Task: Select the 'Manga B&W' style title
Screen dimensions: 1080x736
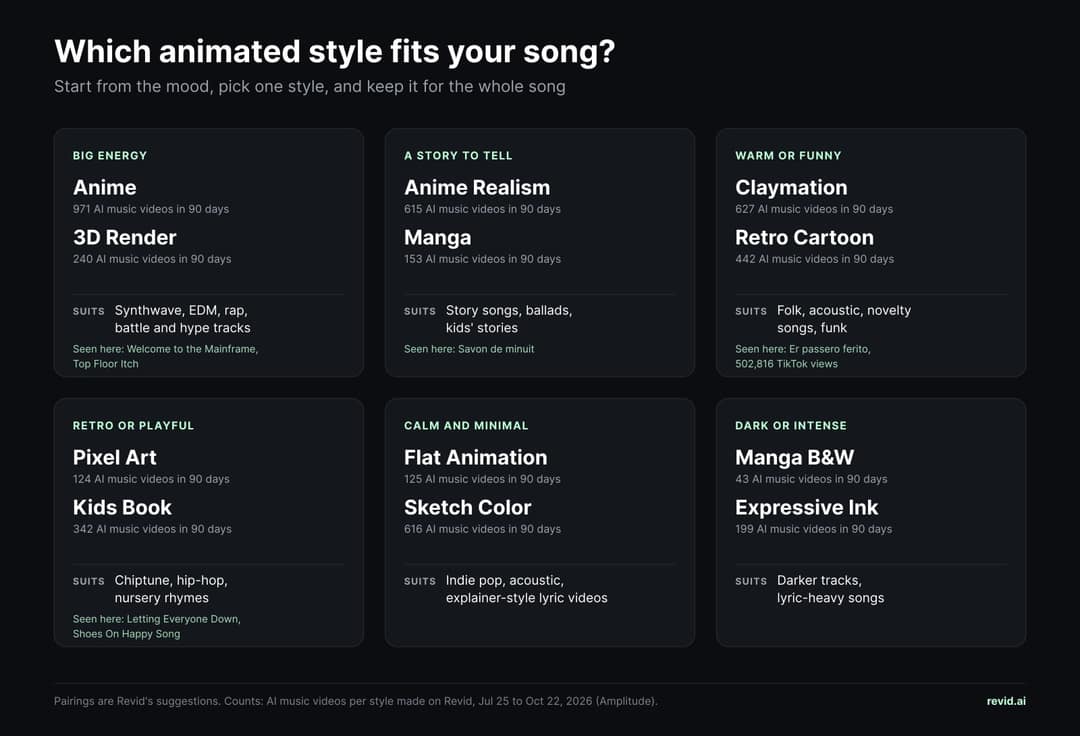Action: [x=795, y=457]
